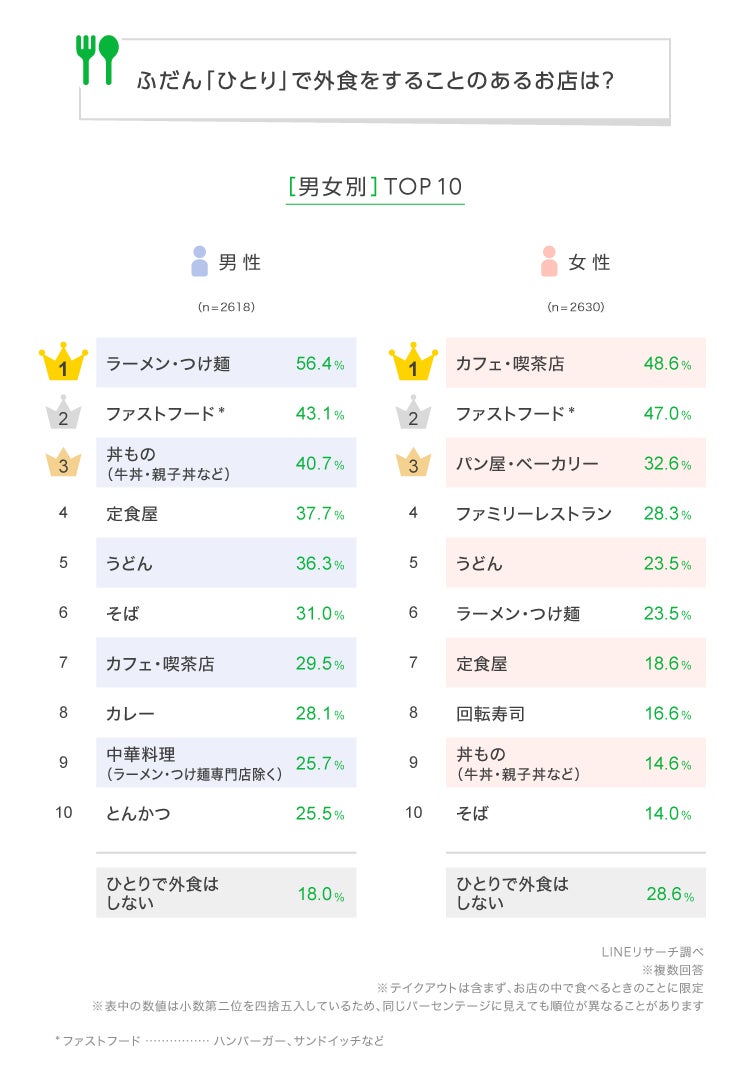Viewport: 750px width, 1077px height.
Task: Click the blue male person icon
Action: (199, 262)
